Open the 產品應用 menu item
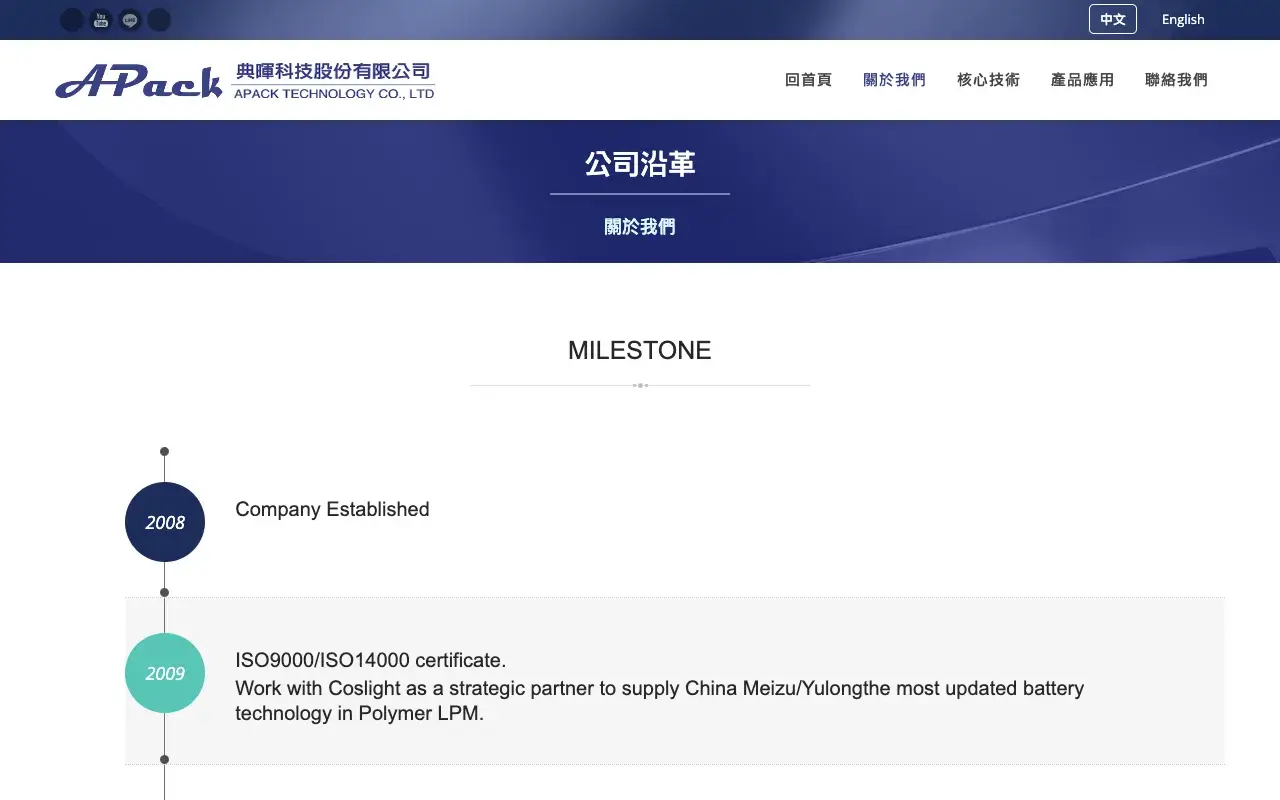Viewport: 1280px width, 800px height. pyautogui.click(x=1083, y=80)
